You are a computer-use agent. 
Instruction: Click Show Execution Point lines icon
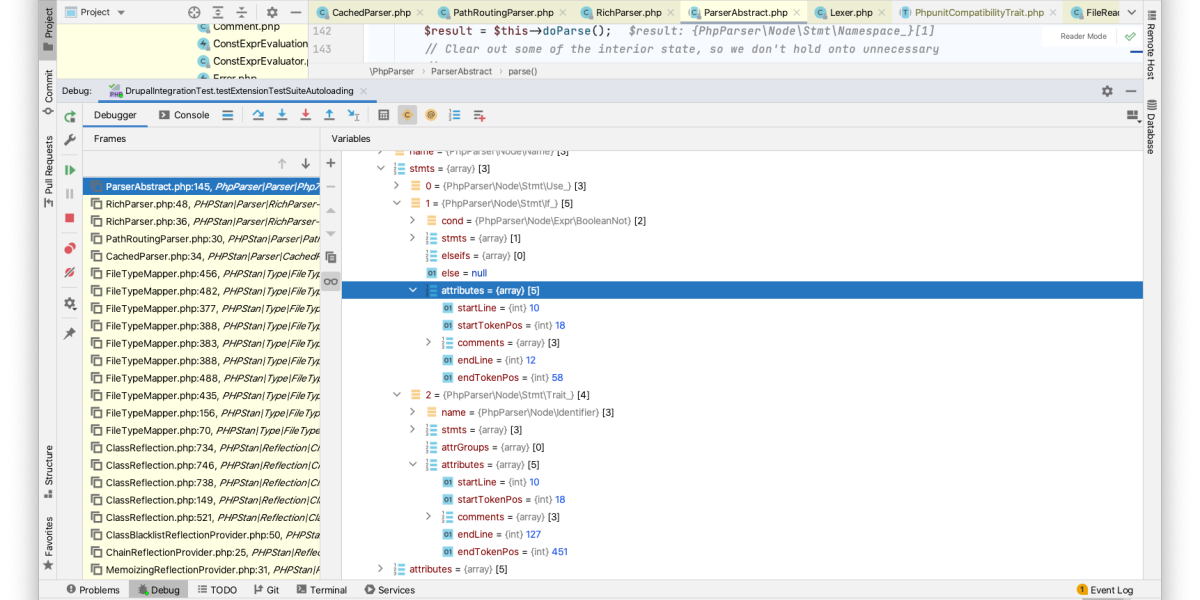228,115
